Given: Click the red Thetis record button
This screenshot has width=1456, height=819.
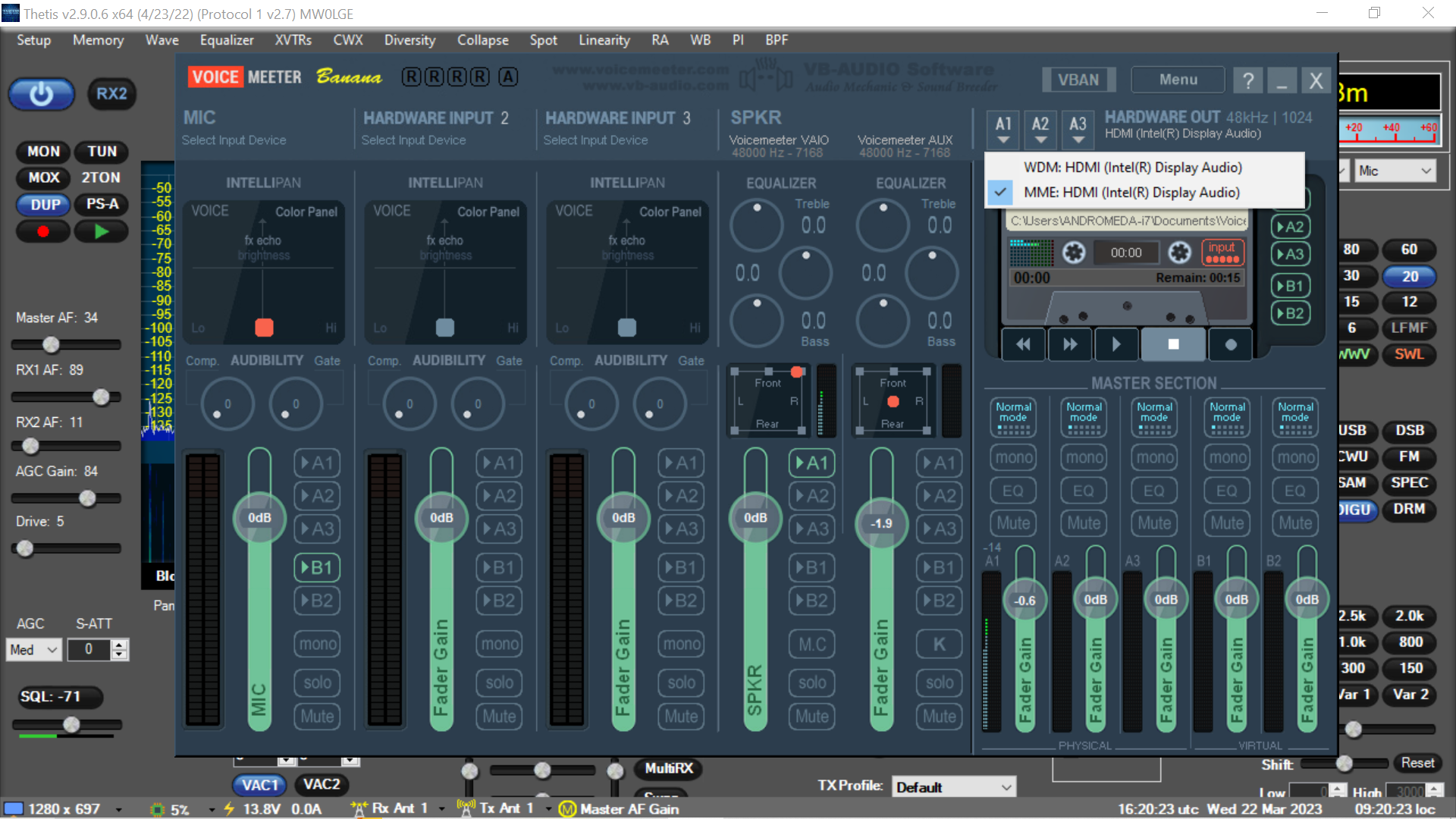Looking at the screenshot, I should (x=43, y=232).
